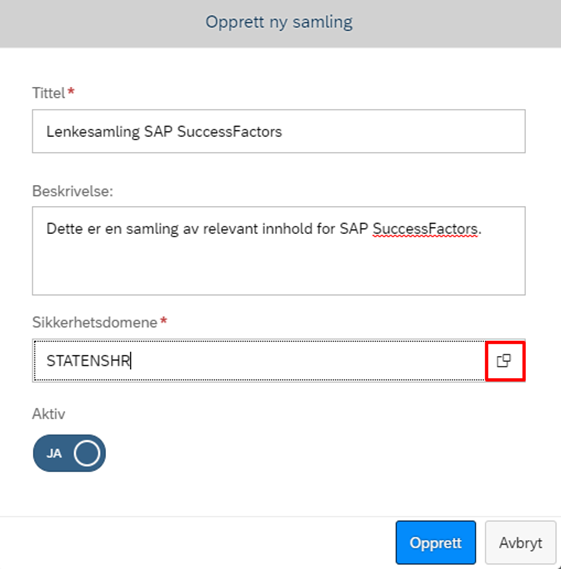Click the dialog title Opprett ny samling

[x=279, y=22]
